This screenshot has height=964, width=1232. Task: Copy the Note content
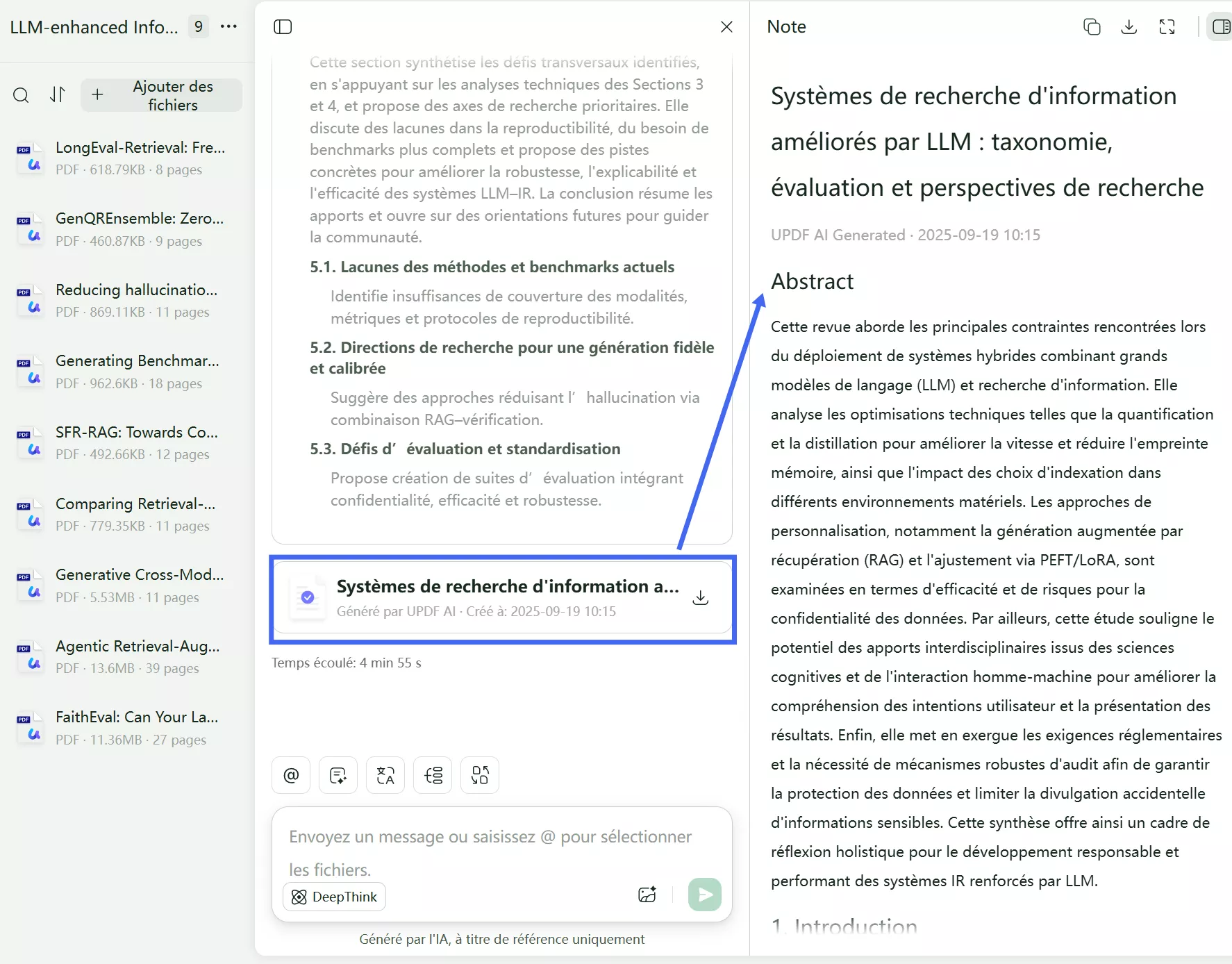(x=1091, y=26)
